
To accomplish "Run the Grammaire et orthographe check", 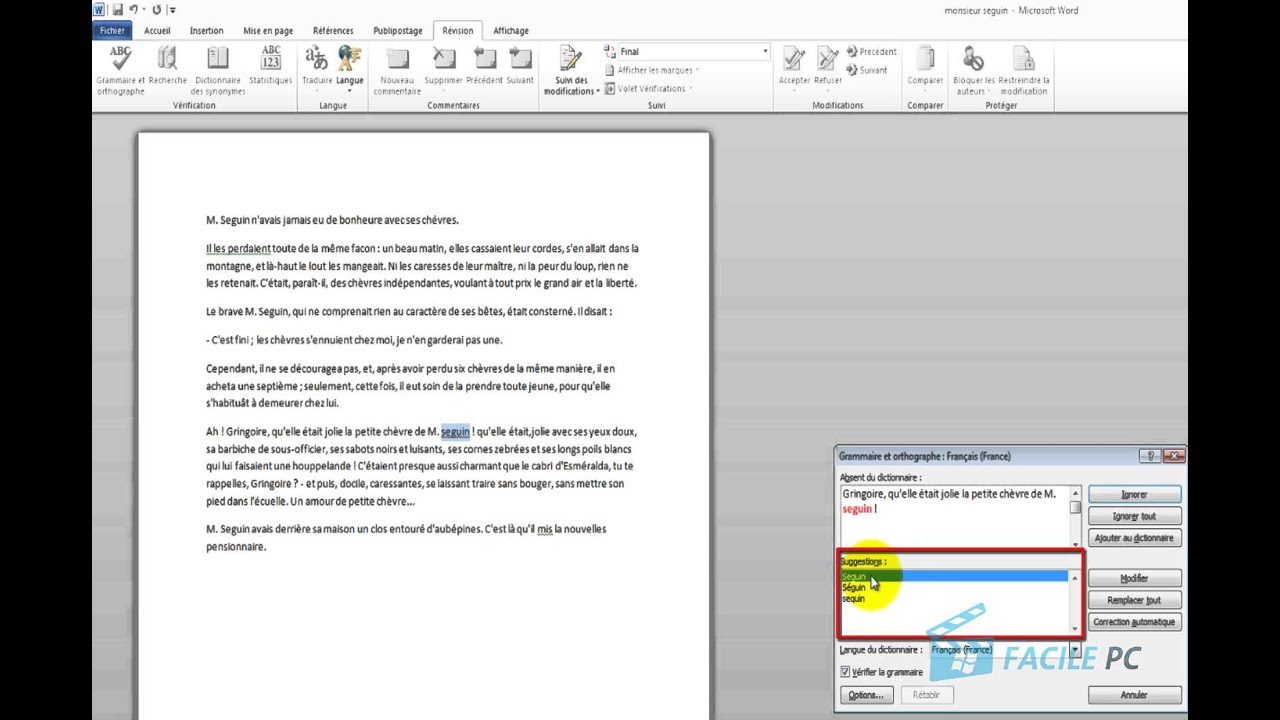I will pyautogui.click(x=120, y=70).
